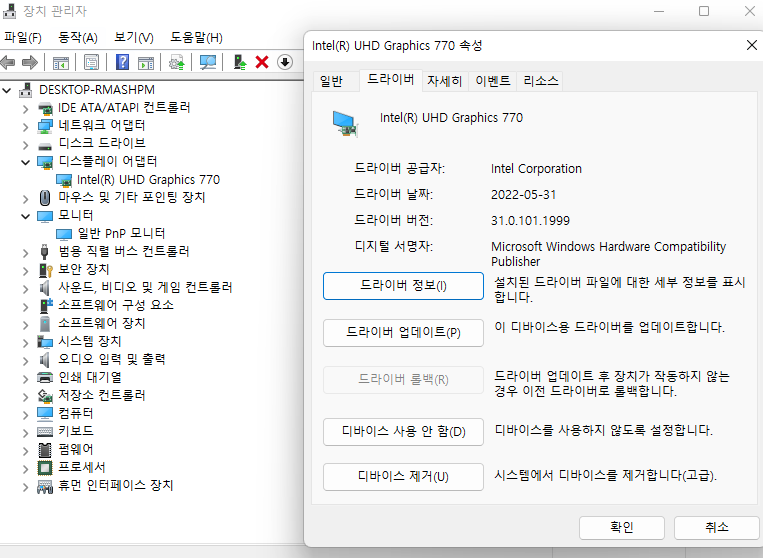
Task: Click the Back arrow in the toolbar
Action: 8,62
